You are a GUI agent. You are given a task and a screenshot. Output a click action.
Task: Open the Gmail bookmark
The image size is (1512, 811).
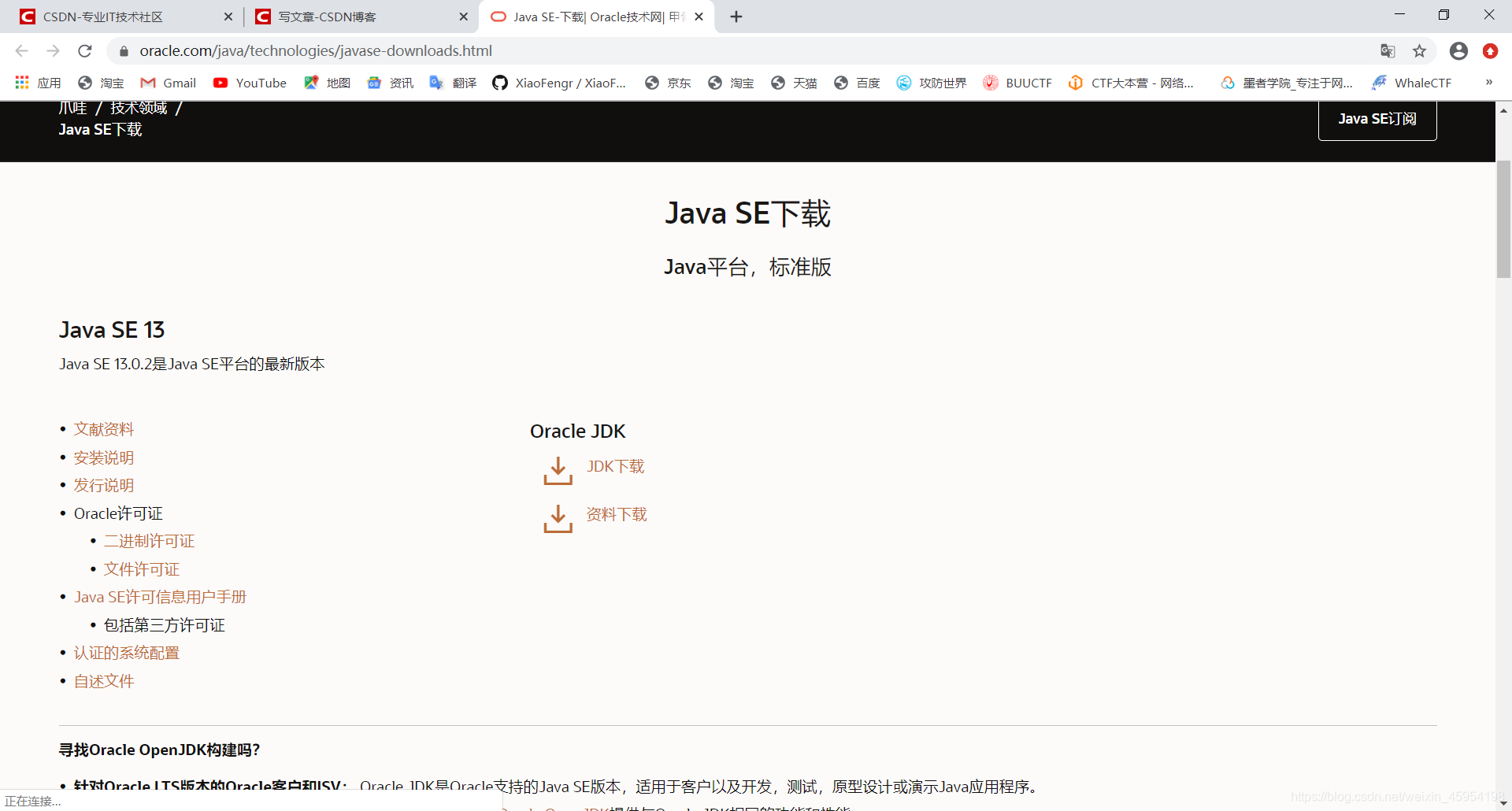(x=169, y=83)
